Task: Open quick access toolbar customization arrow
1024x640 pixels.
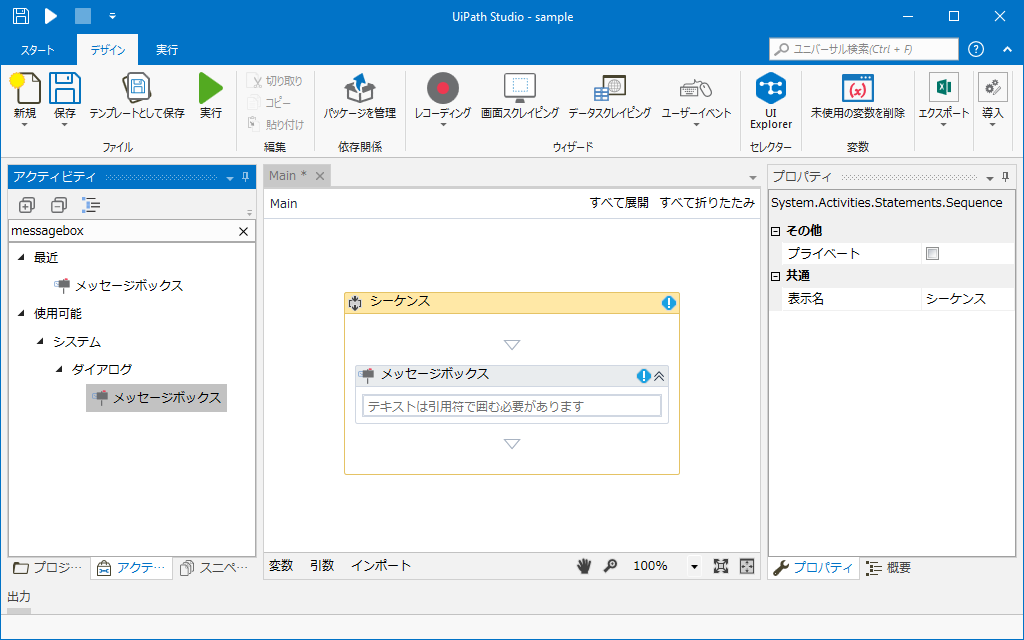Action: pyautogui.click(x=112, y=16)
